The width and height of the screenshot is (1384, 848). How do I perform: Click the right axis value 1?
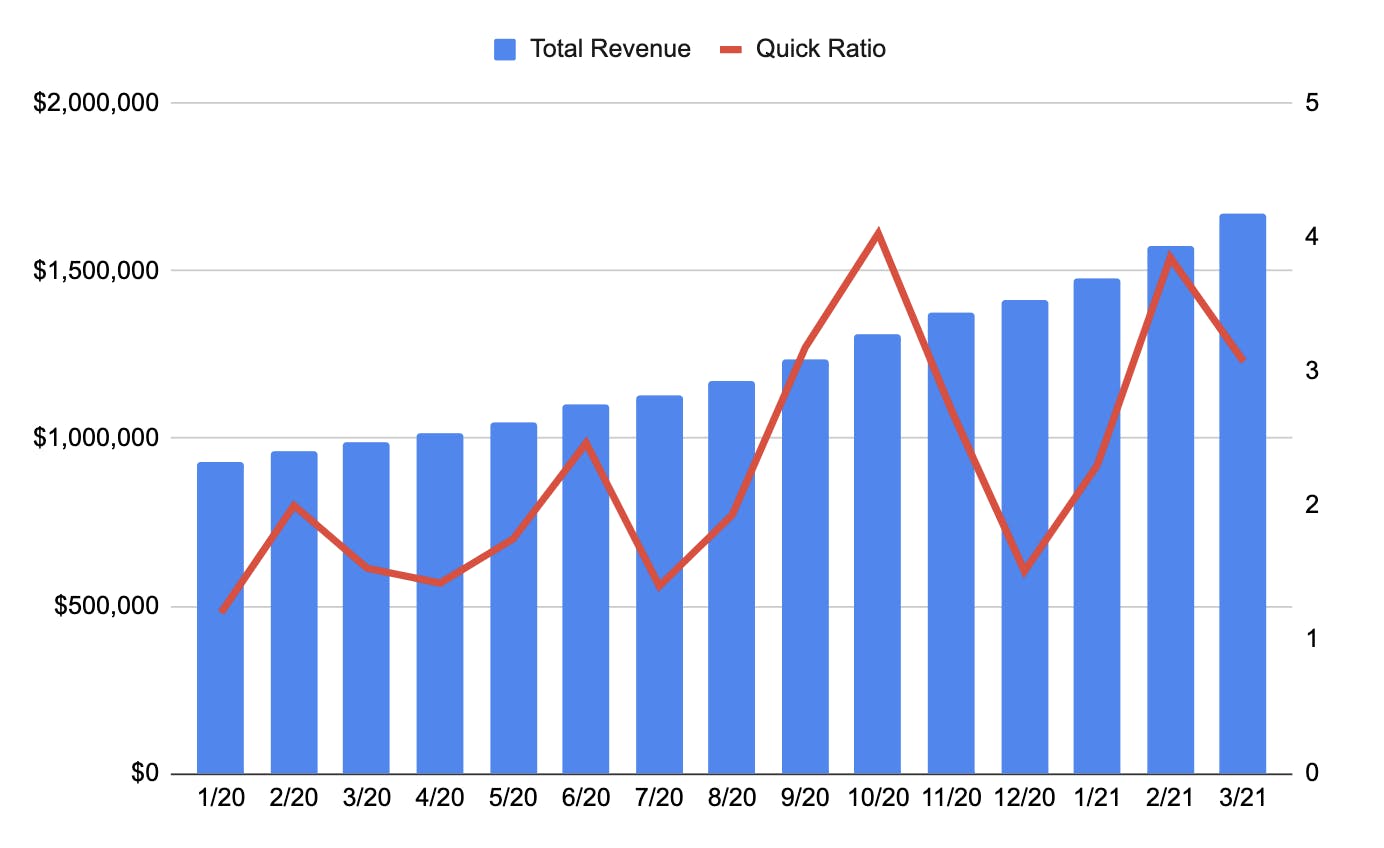(1312, 639)
